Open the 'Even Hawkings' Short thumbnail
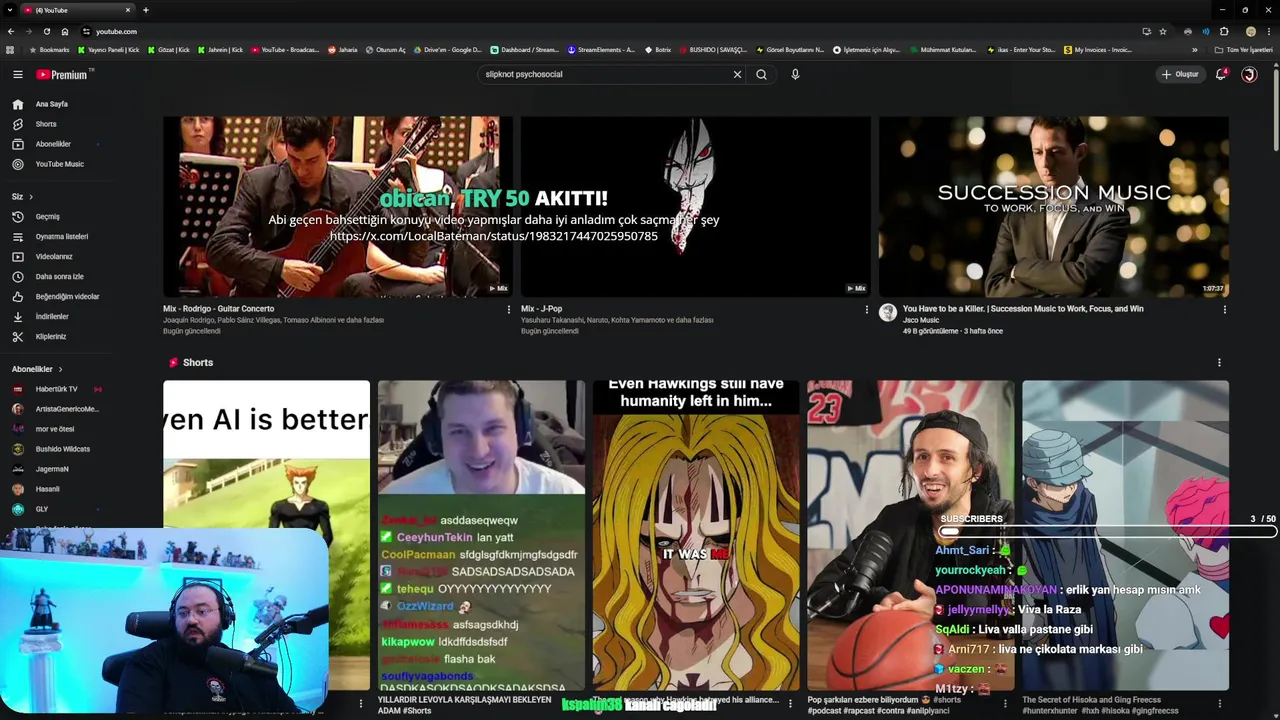This screenshot has width=1280, height=720. (696, 535)
